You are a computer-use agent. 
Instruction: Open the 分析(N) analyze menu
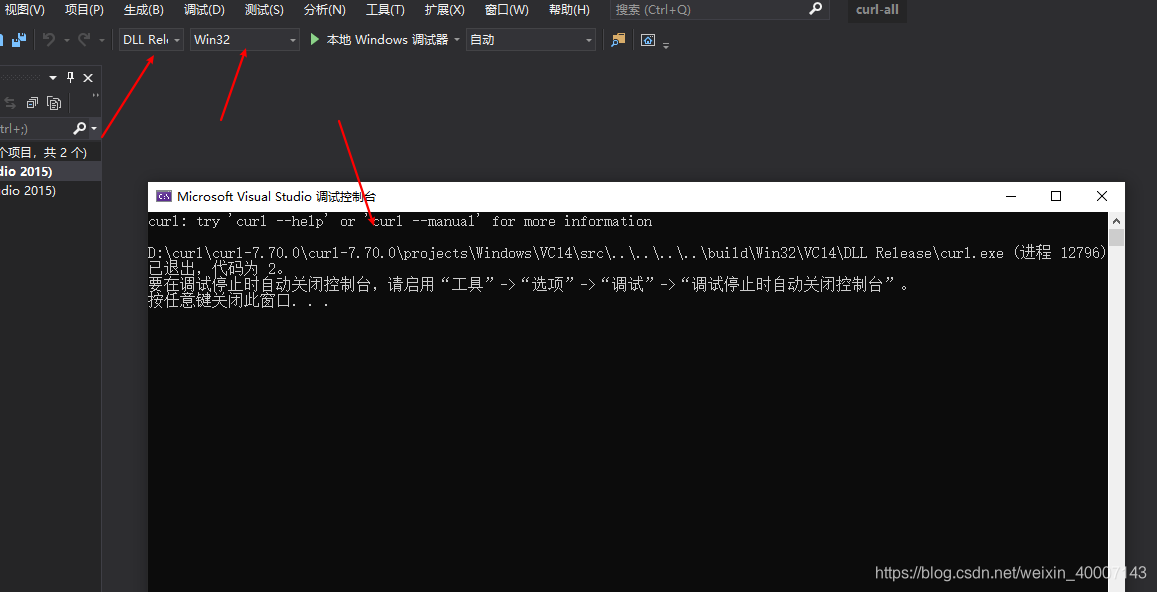[325, 10]
